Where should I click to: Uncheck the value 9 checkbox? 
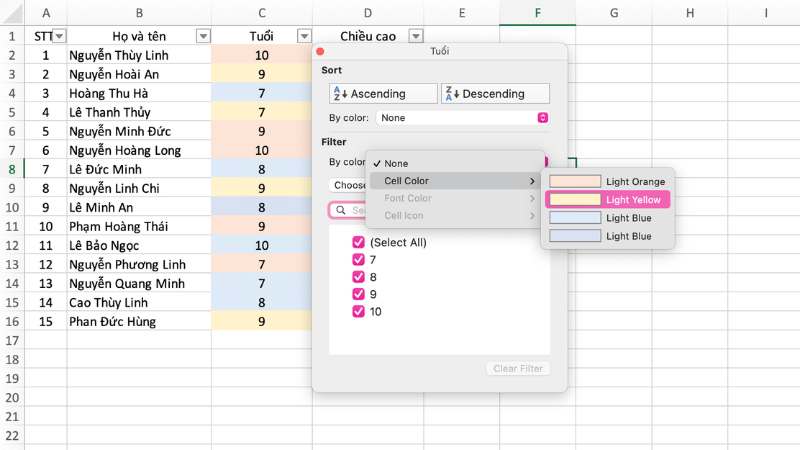point(358,294)
